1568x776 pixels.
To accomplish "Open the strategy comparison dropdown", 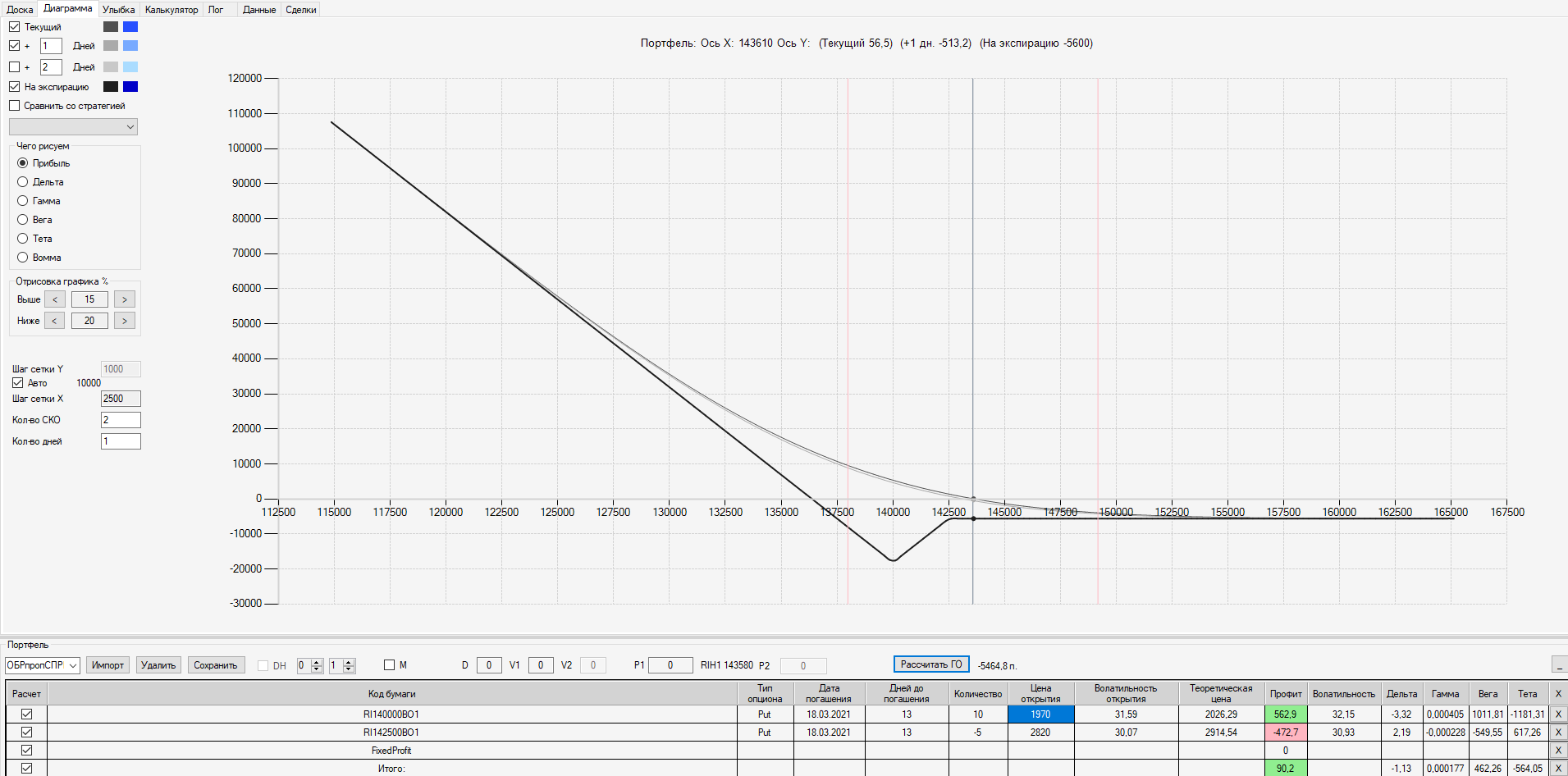I will (x=73, y=126).
